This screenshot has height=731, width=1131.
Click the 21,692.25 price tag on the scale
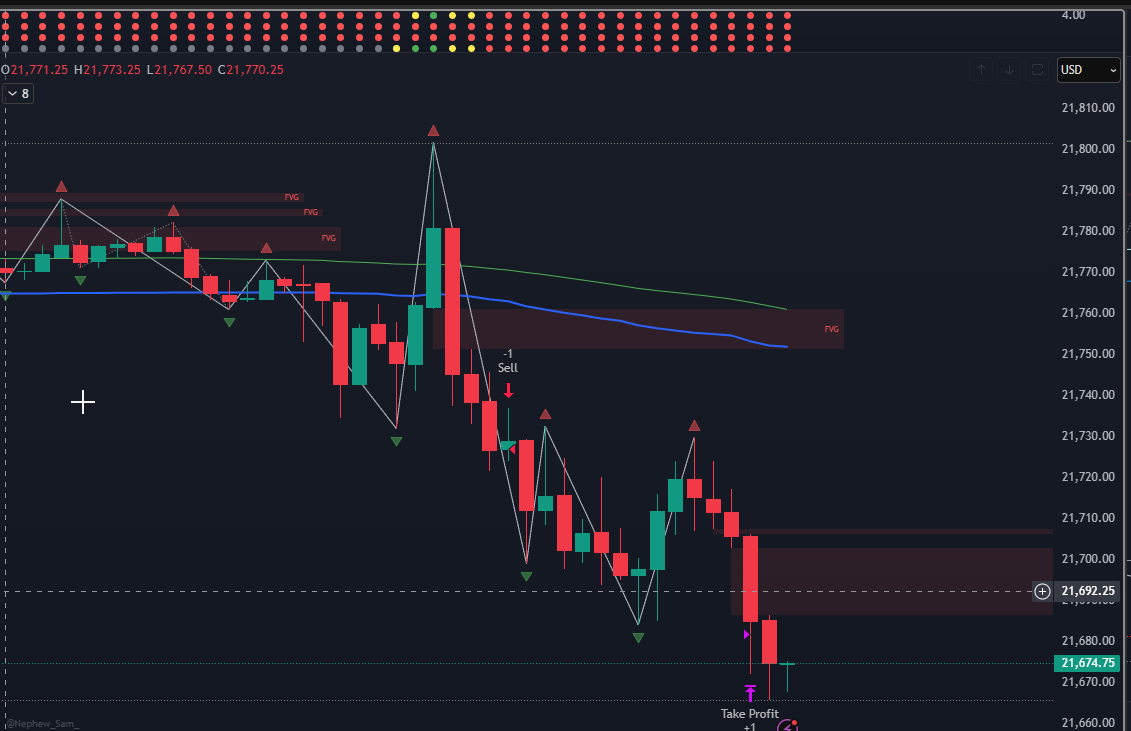click(x=1087, y=591)
